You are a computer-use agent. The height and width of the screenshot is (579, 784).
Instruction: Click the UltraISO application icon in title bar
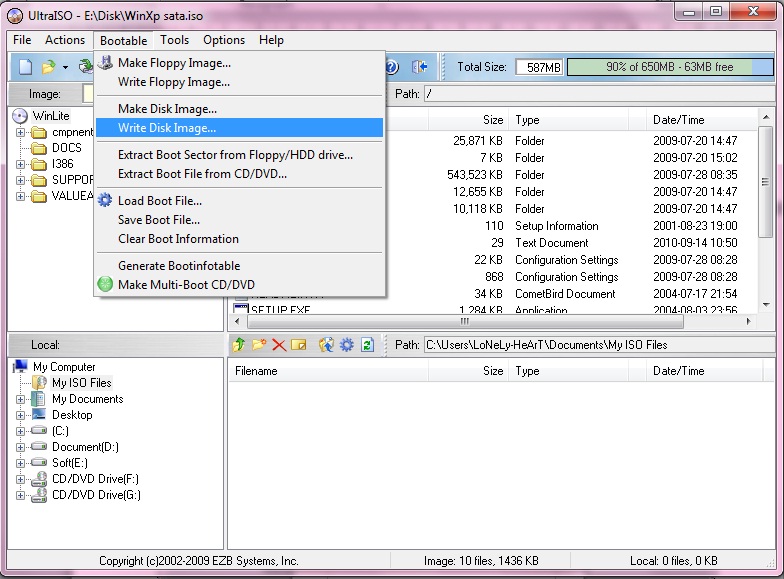pyautogui.click(x=15, y=16)
